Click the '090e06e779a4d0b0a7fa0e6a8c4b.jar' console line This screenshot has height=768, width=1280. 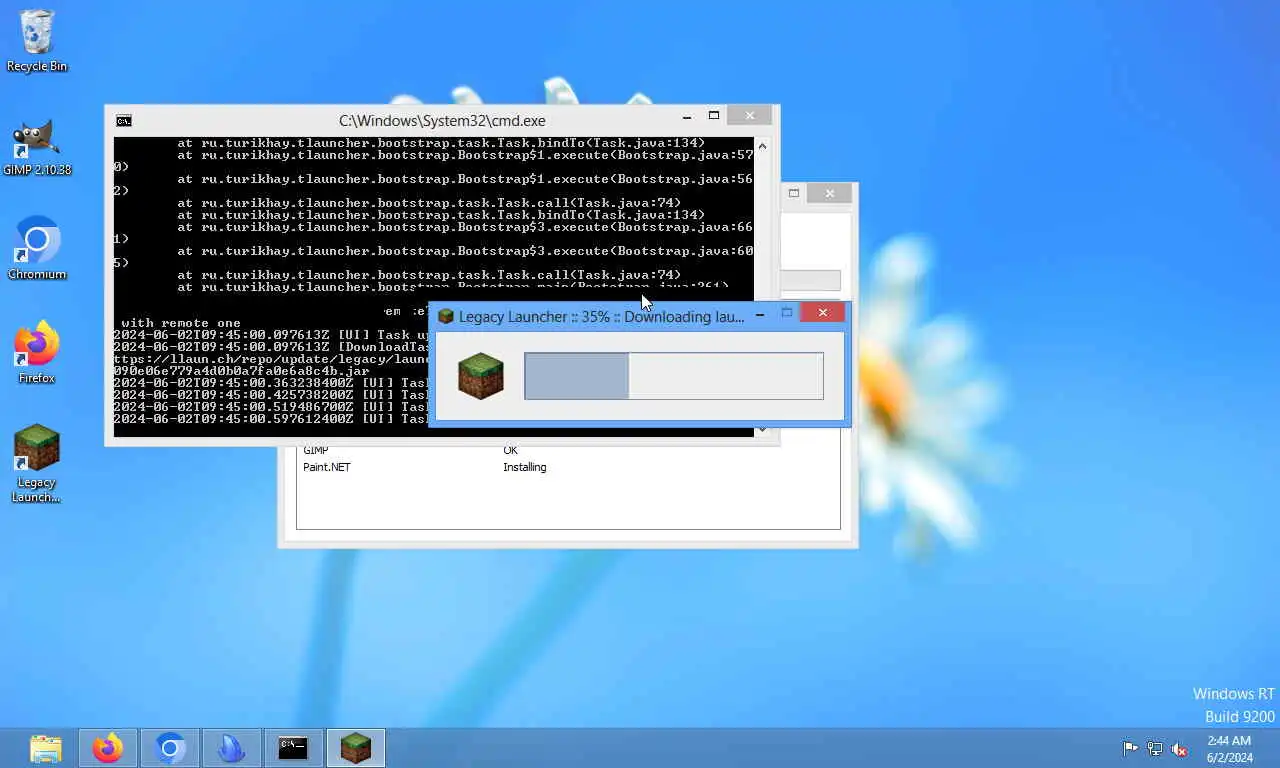coord(242,370)
